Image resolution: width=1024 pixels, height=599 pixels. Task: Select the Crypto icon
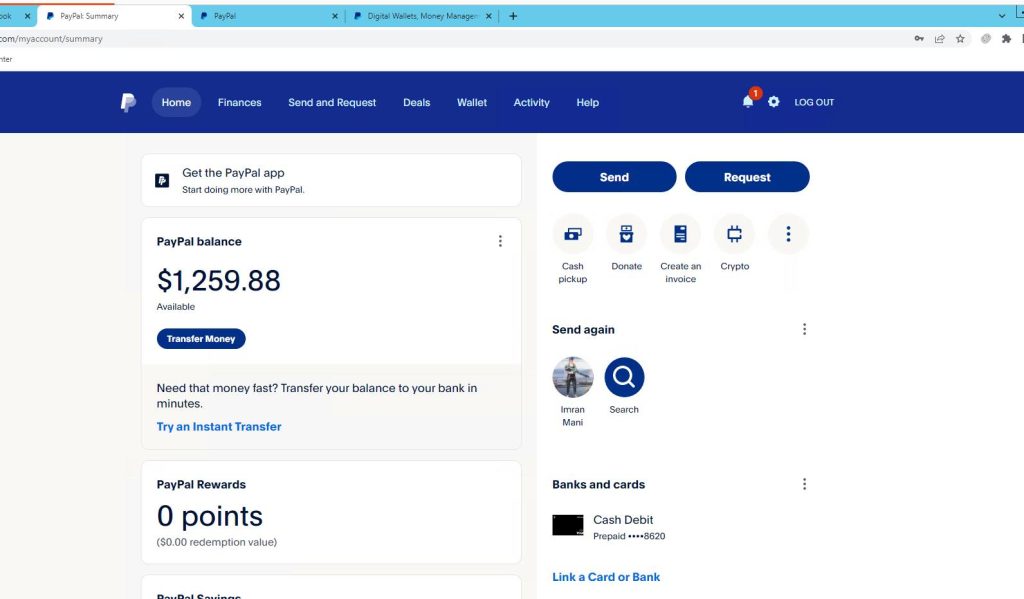pos(734,234)
